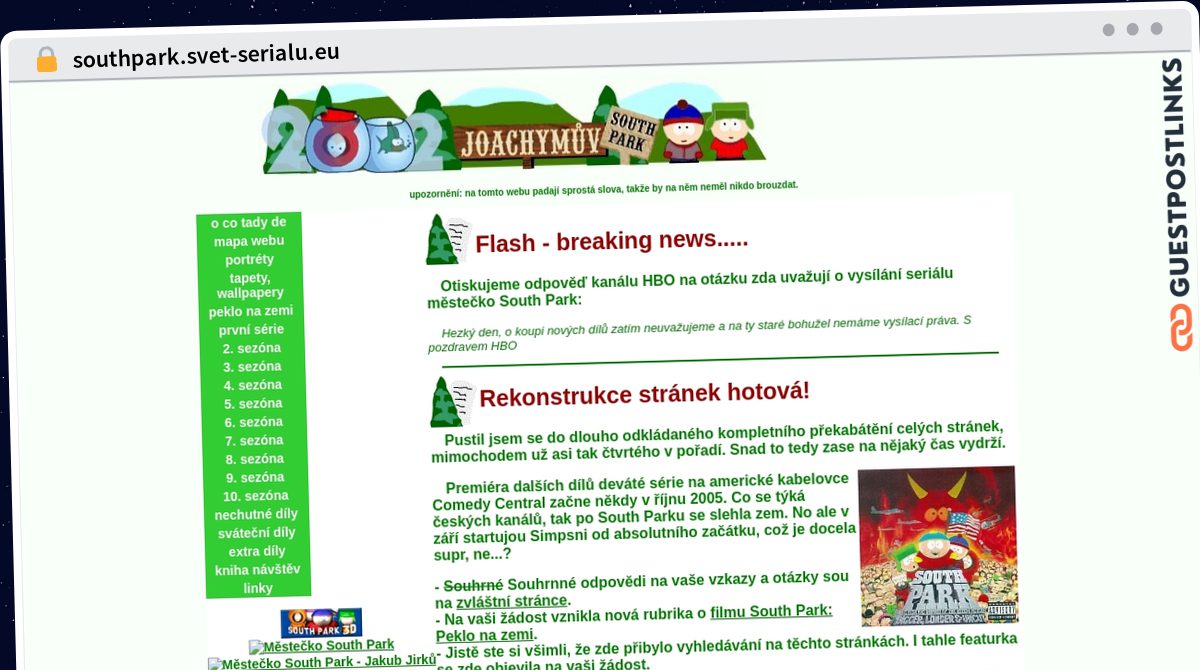
Task: Select 'peklo na zemi' in the menu
Action: pos(251,311)
